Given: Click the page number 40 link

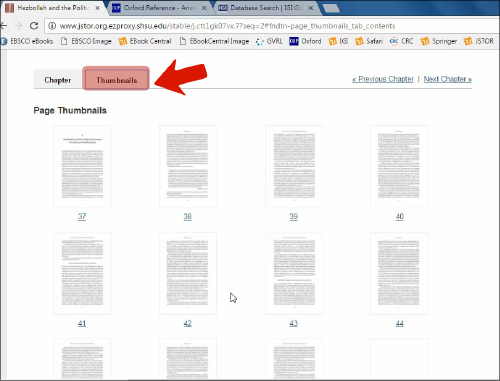Looking at the screenshot, I should click(400, 216).
